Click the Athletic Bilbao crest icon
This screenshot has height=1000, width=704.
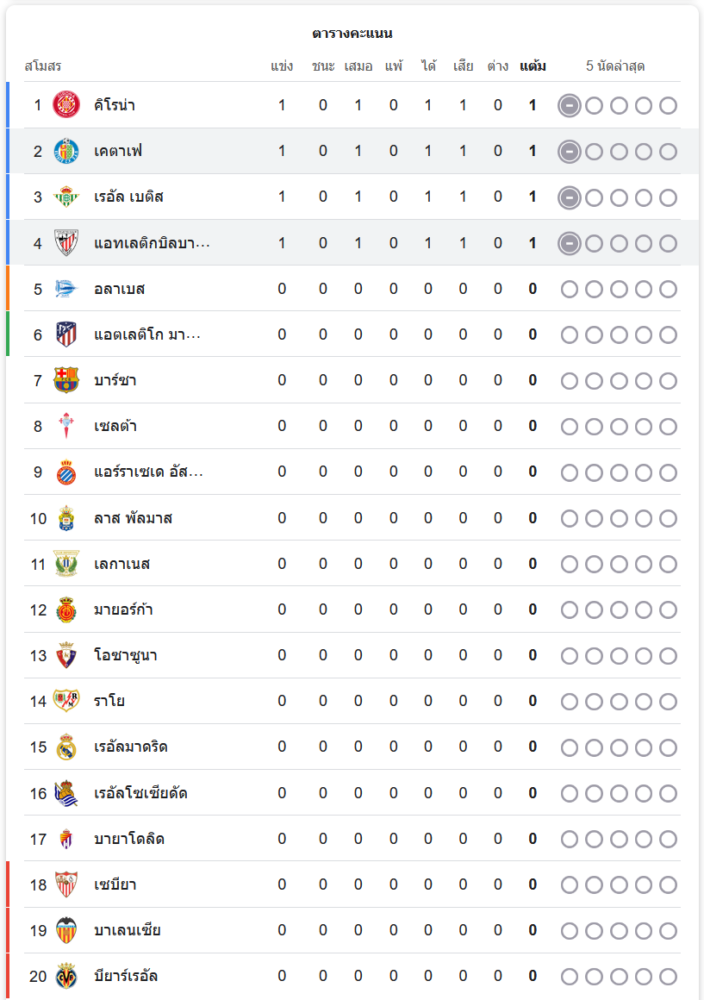[x=66, y=243]
